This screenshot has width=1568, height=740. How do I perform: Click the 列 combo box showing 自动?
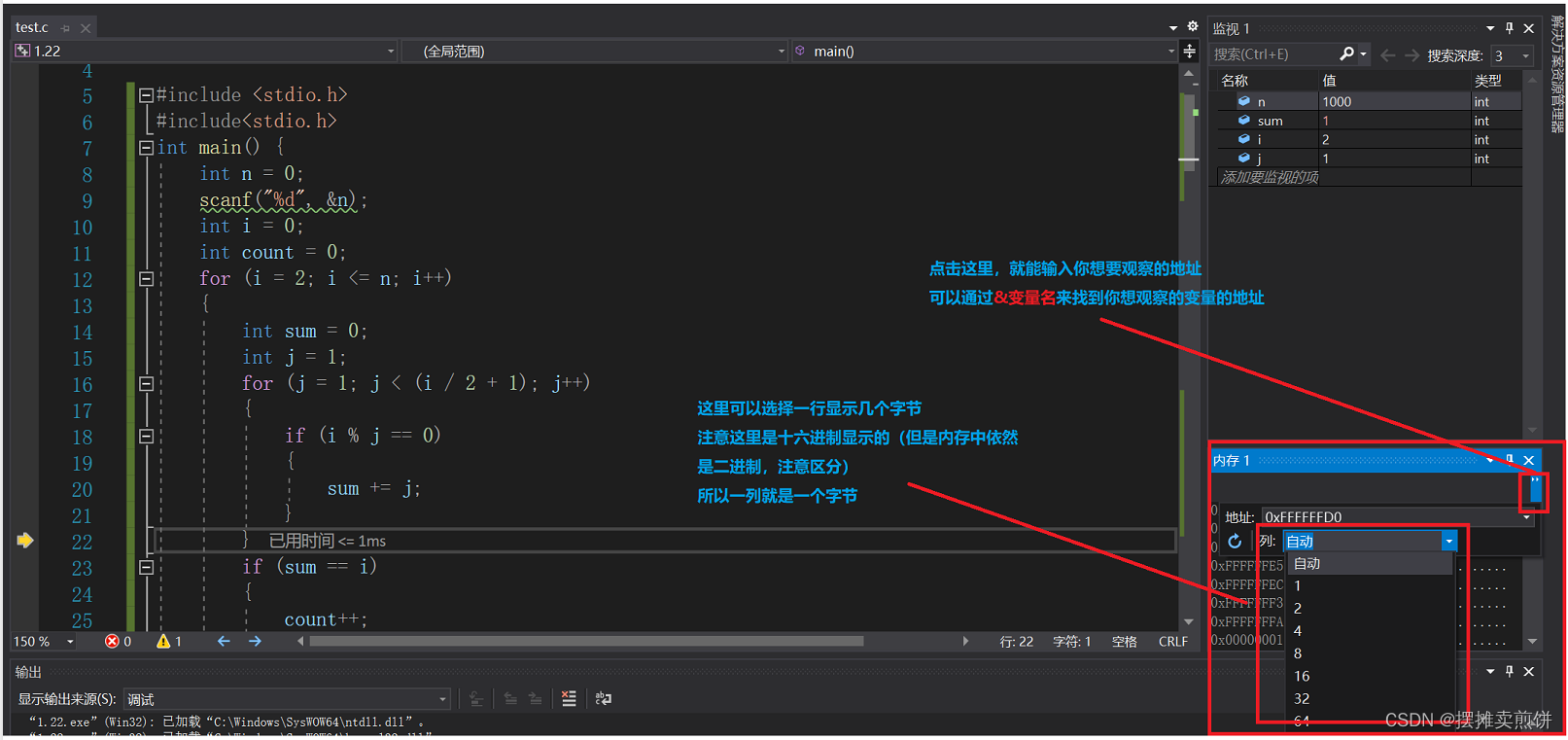tap(1371, 541)
